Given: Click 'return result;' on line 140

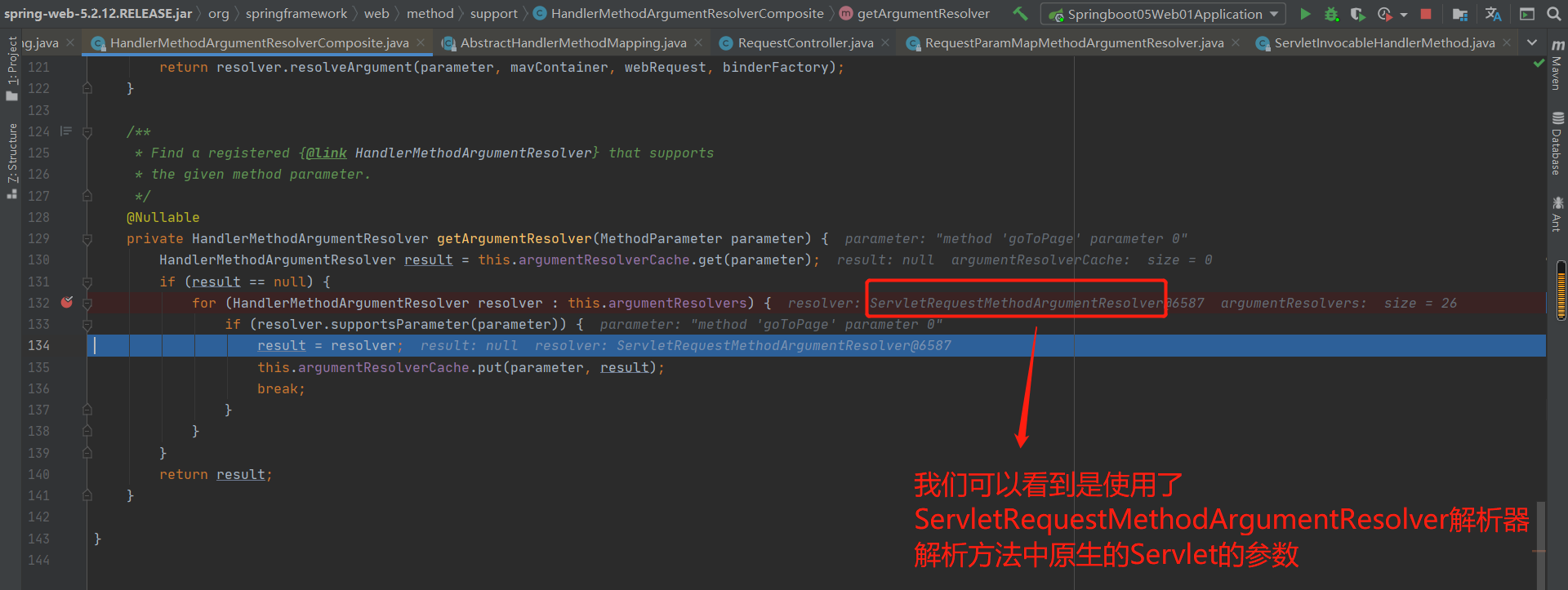Looking at the screenshot, I should tap(216, 474).
